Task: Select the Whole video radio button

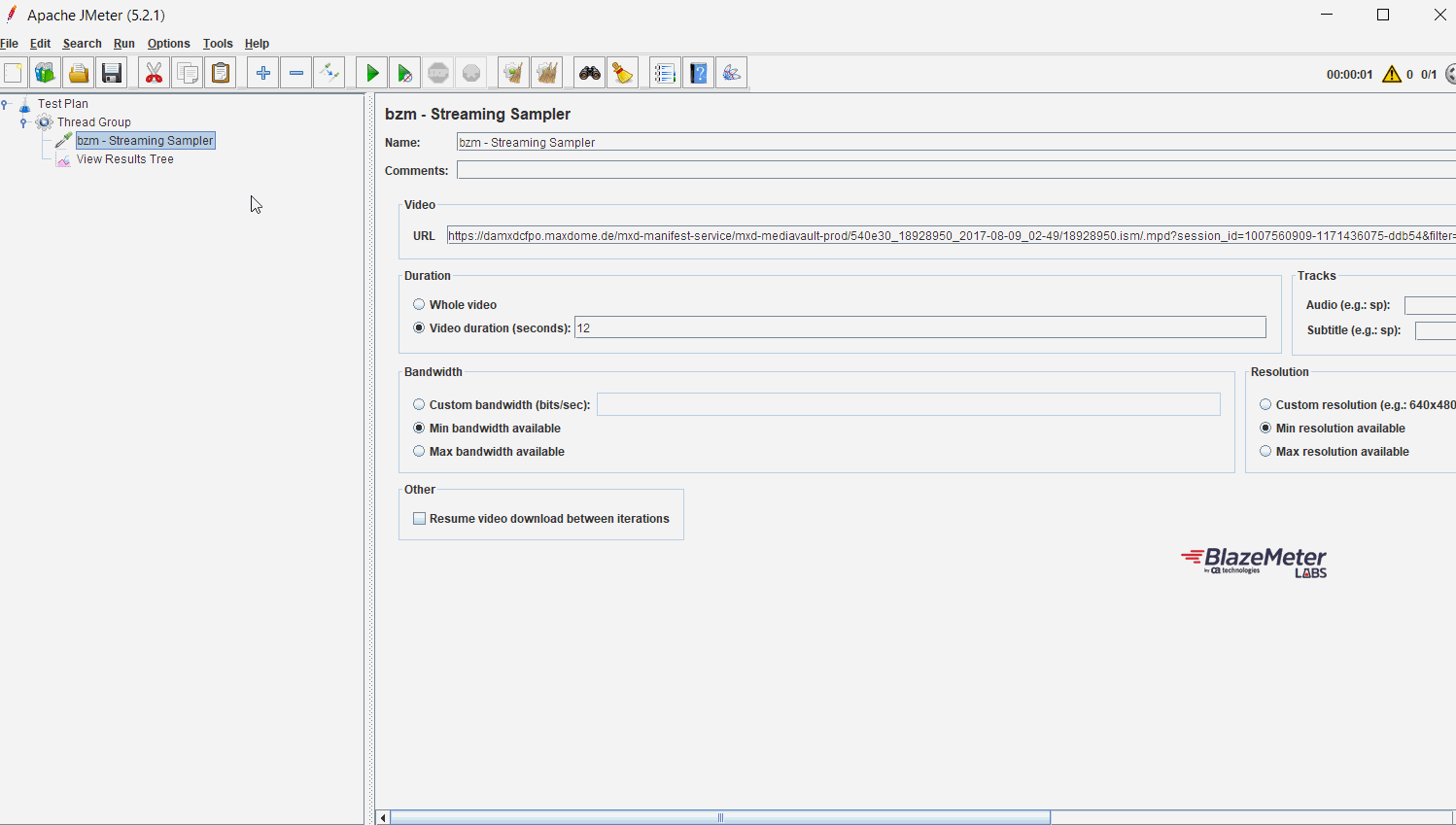Action: 419,305
